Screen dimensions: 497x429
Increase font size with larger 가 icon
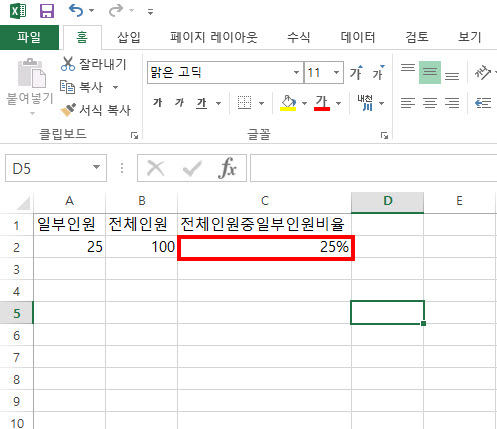(x=356, y=72)
